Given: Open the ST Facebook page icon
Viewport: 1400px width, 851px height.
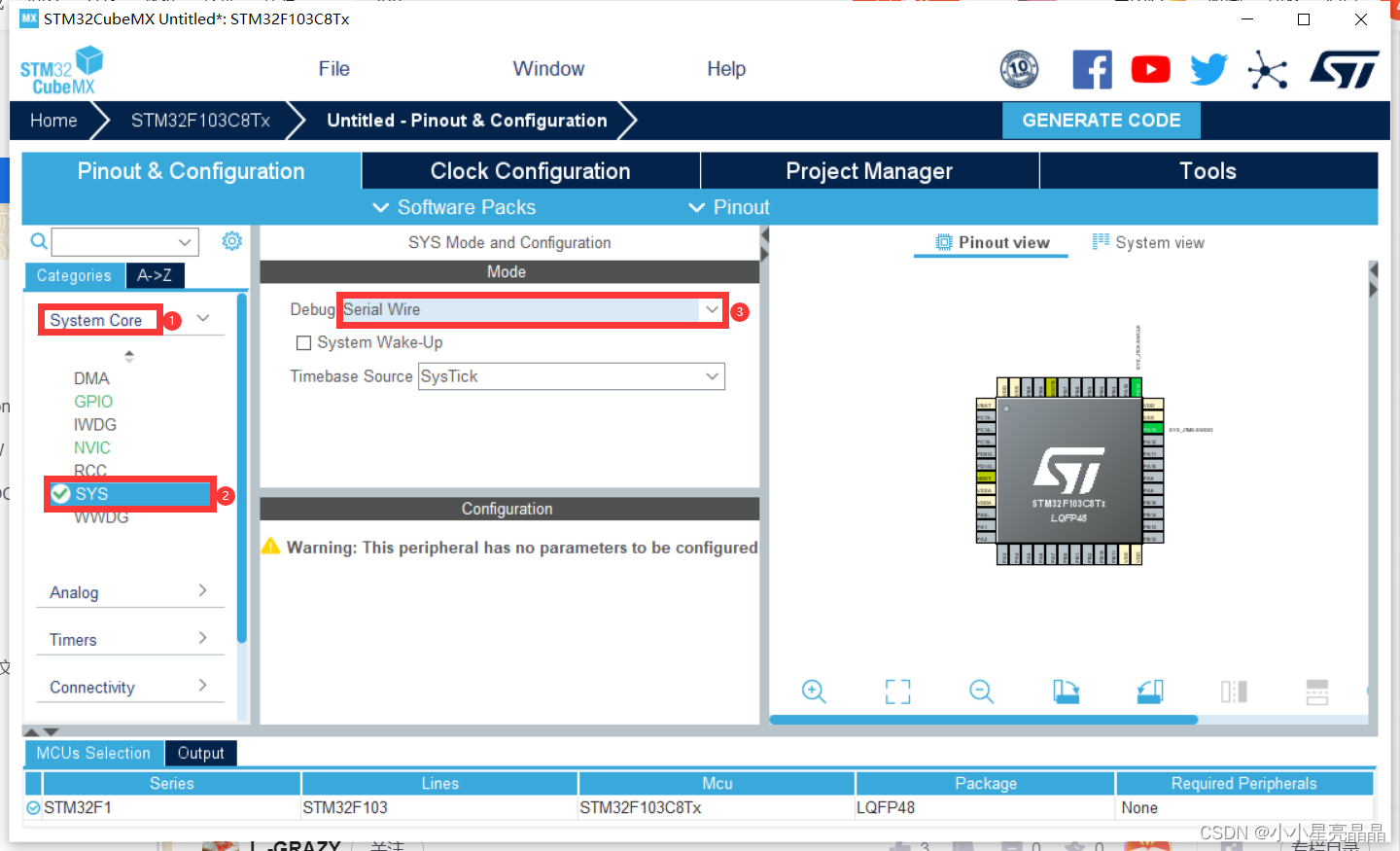Looking at the screenshot, I should 1092,70.
